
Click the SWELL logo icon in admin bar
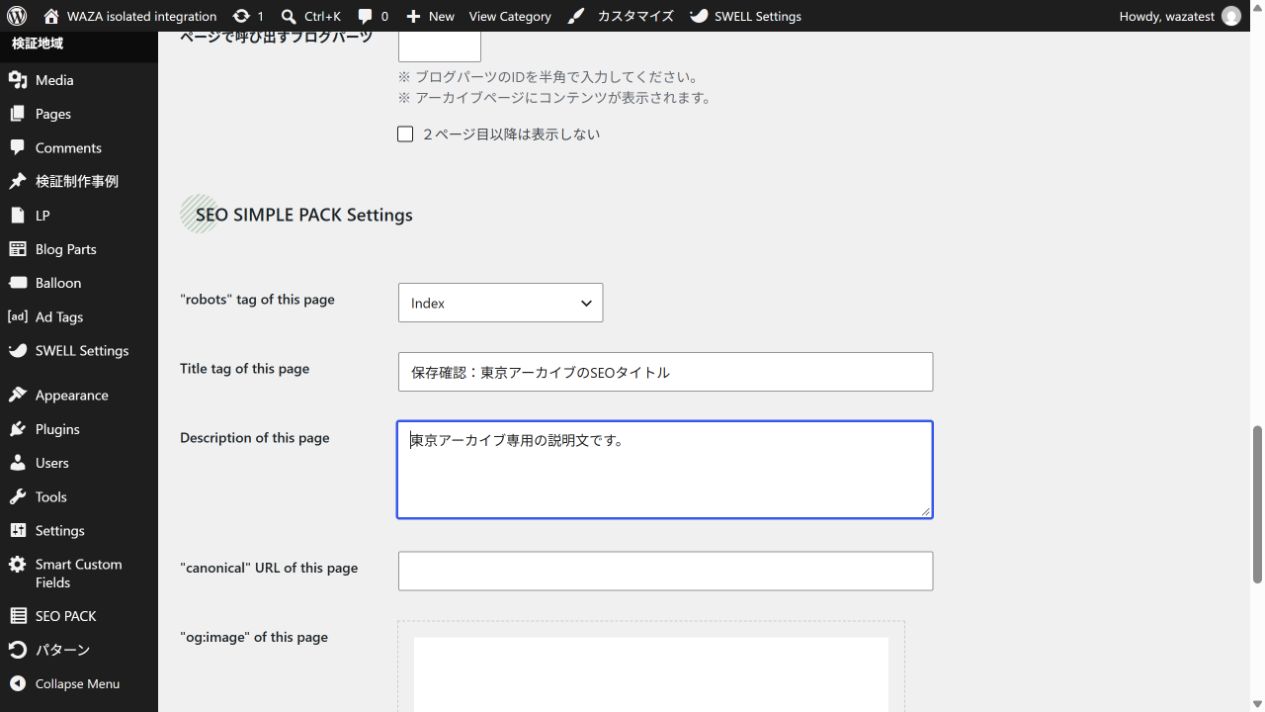(x=699, y=16)
